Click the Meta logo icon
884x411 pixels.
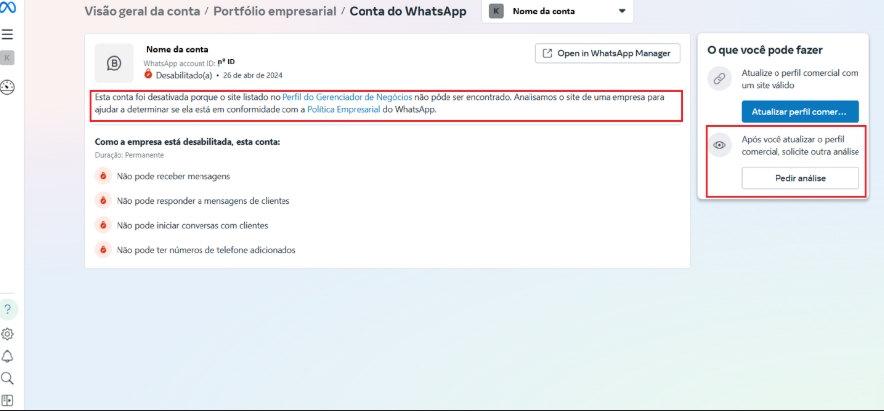pyautogui.click(x=8, y=8)
